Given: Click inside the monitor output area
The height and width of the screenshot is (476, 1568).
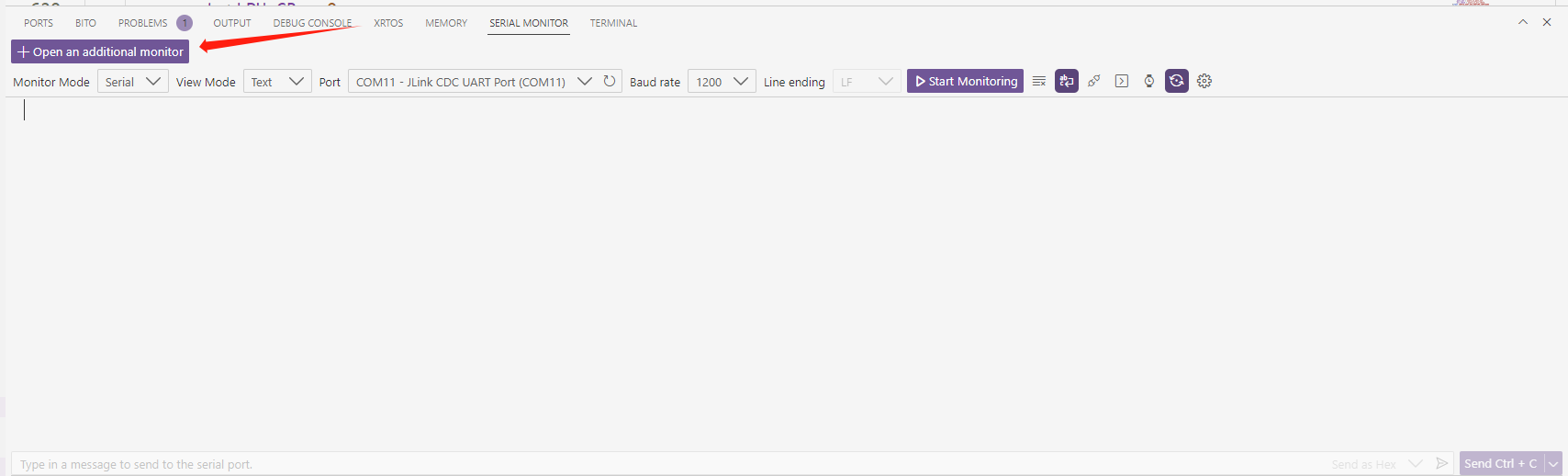Looking at the screenshot, I should tap(784, 273).
